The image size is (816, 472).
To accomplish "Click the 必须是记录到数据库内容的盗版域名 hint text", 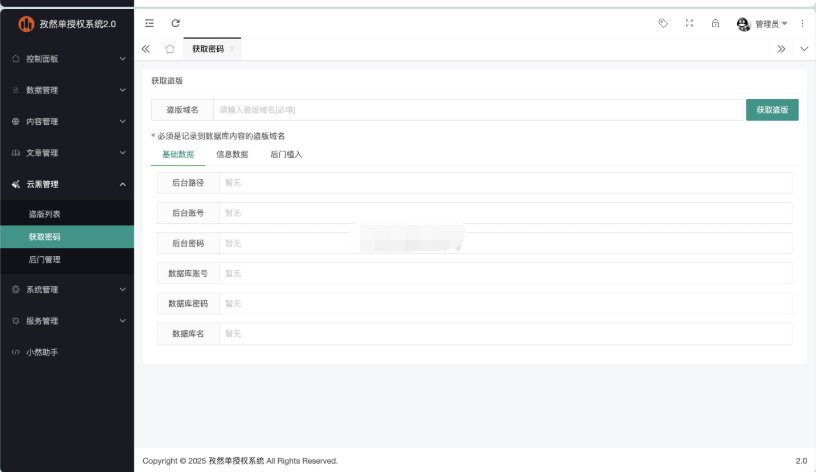I will [221, 136].
